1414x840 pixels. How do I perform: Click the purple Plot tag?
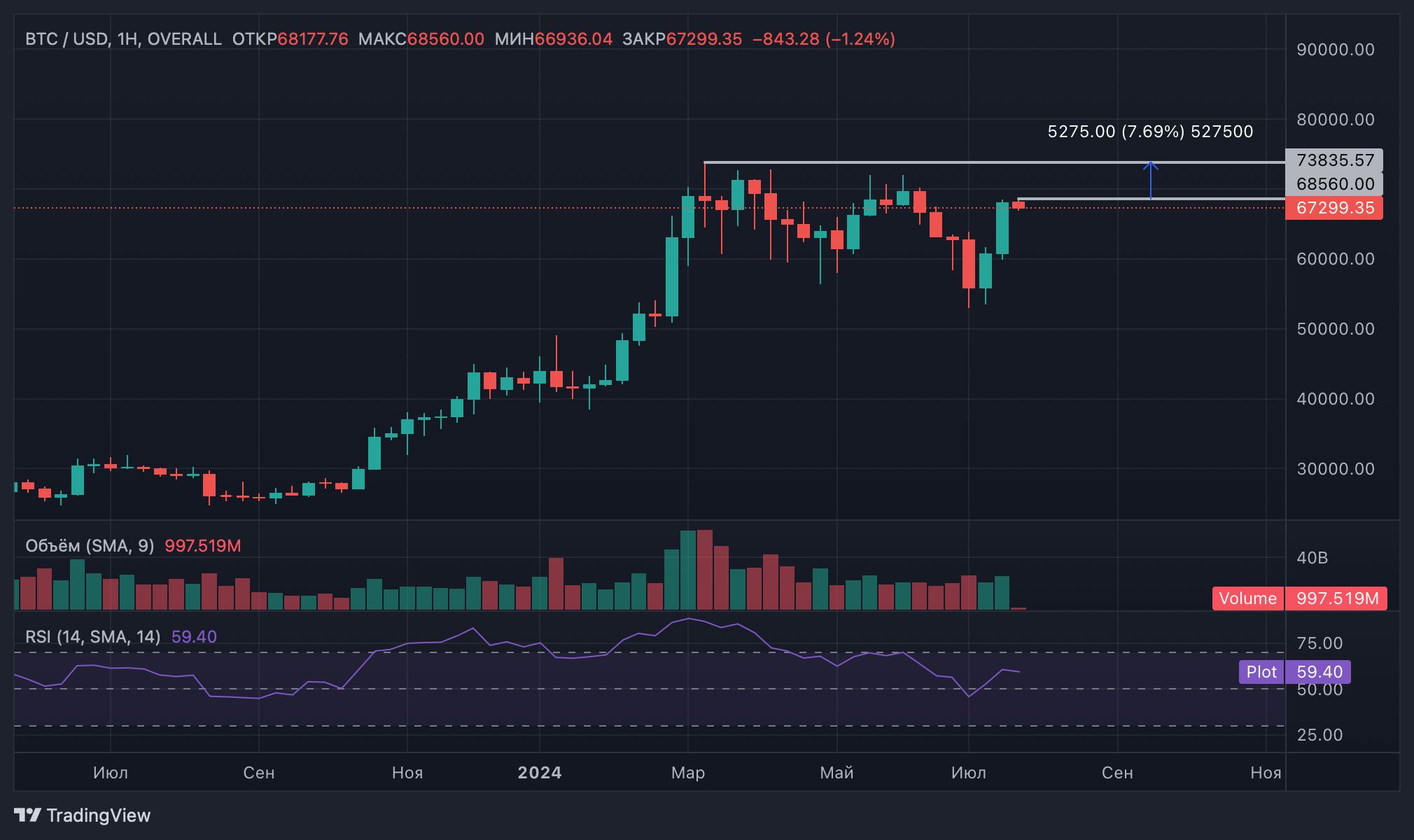pyautogui.click(x=1261, y=672)
